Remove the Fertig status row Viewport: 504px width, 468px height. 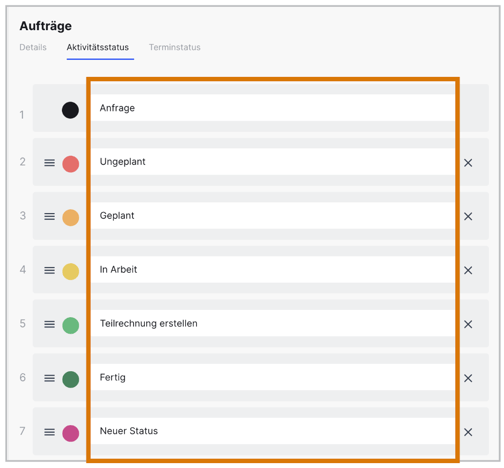(x=468, y=378)
